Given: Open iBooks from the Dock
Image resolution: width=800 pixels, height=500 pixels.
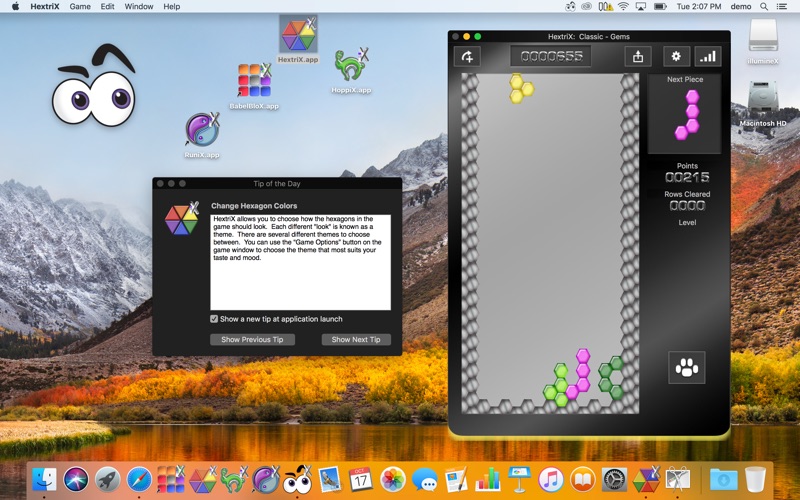Looking at the screenshot, I should [583, 480].
